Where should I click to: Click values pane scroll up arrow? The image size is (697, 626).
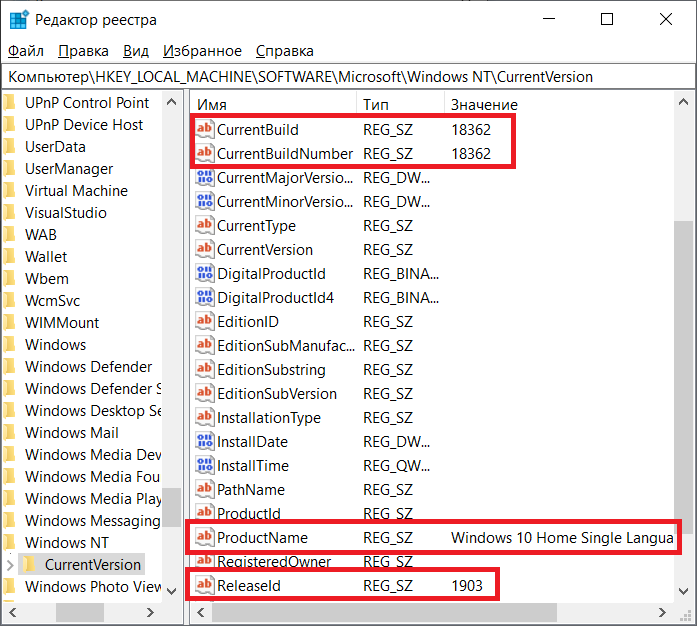tap(683, 102)
